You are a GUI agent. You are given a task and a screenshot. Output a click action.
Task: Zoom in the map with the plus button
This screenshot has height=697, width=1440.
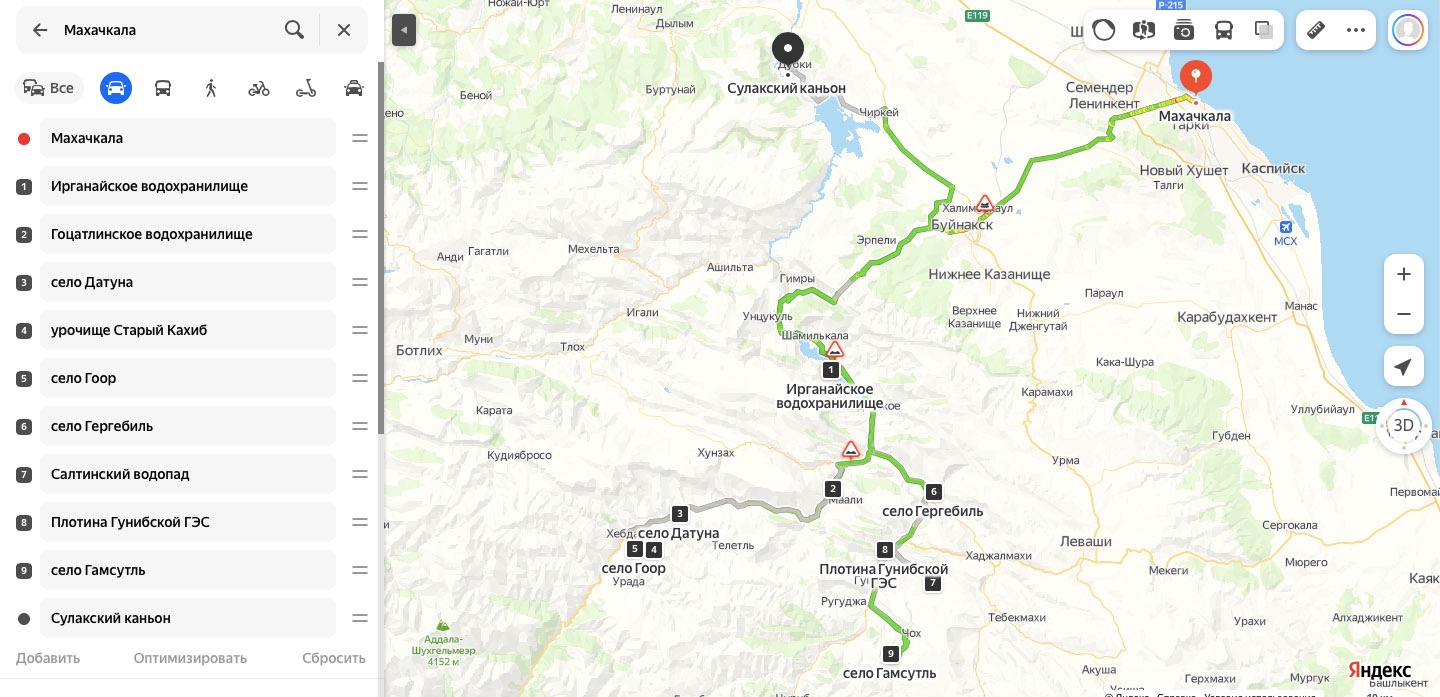tap(1404, 274)
